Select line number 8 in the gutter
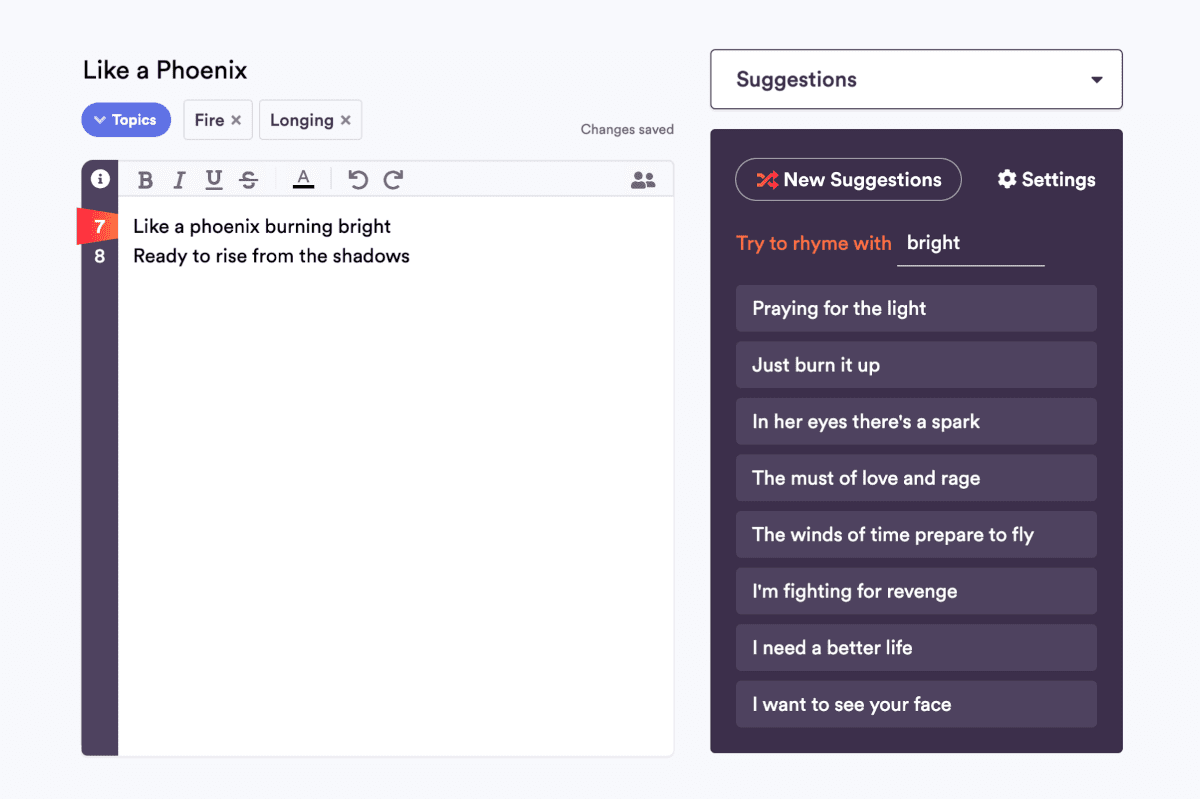The image size is (1200, 799). point(99,256)
